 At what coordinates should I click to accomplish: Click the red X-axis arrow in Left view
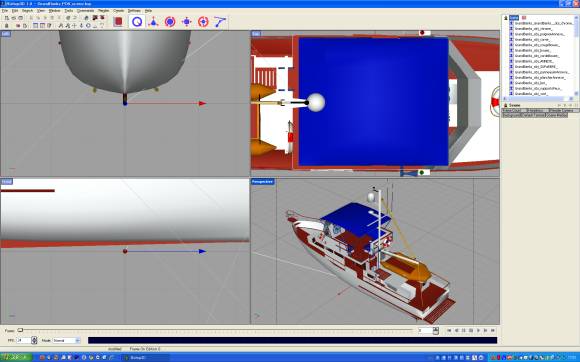tap(202, 104)
